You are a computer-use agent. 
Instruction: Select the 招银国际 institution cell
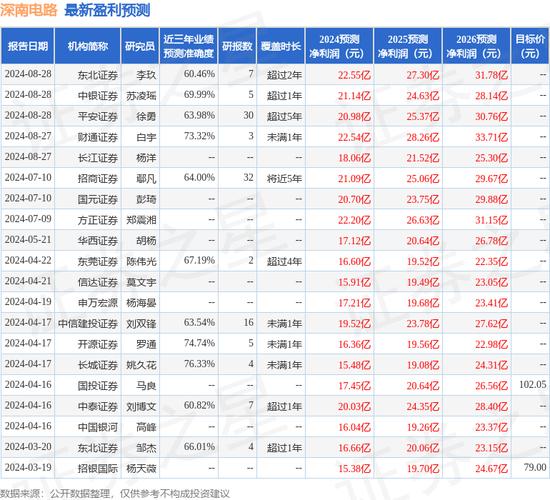point(98,468)
